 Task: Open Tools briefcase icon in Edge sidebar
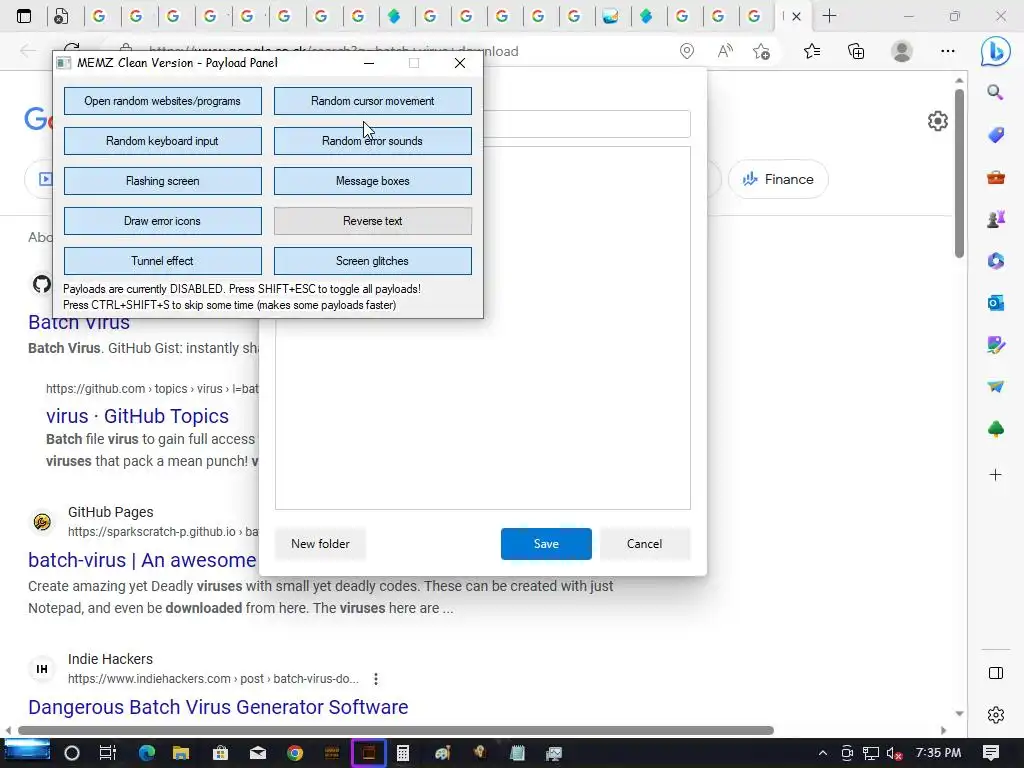pyautogui.click(x=995, y=177)
